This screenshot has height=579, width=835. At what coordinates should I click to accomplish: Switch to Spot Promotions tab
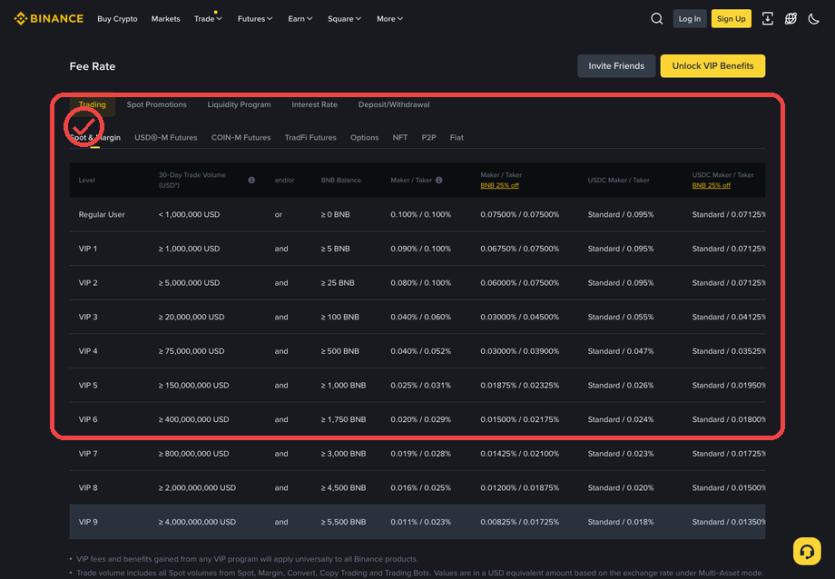[x=157, y=104]
